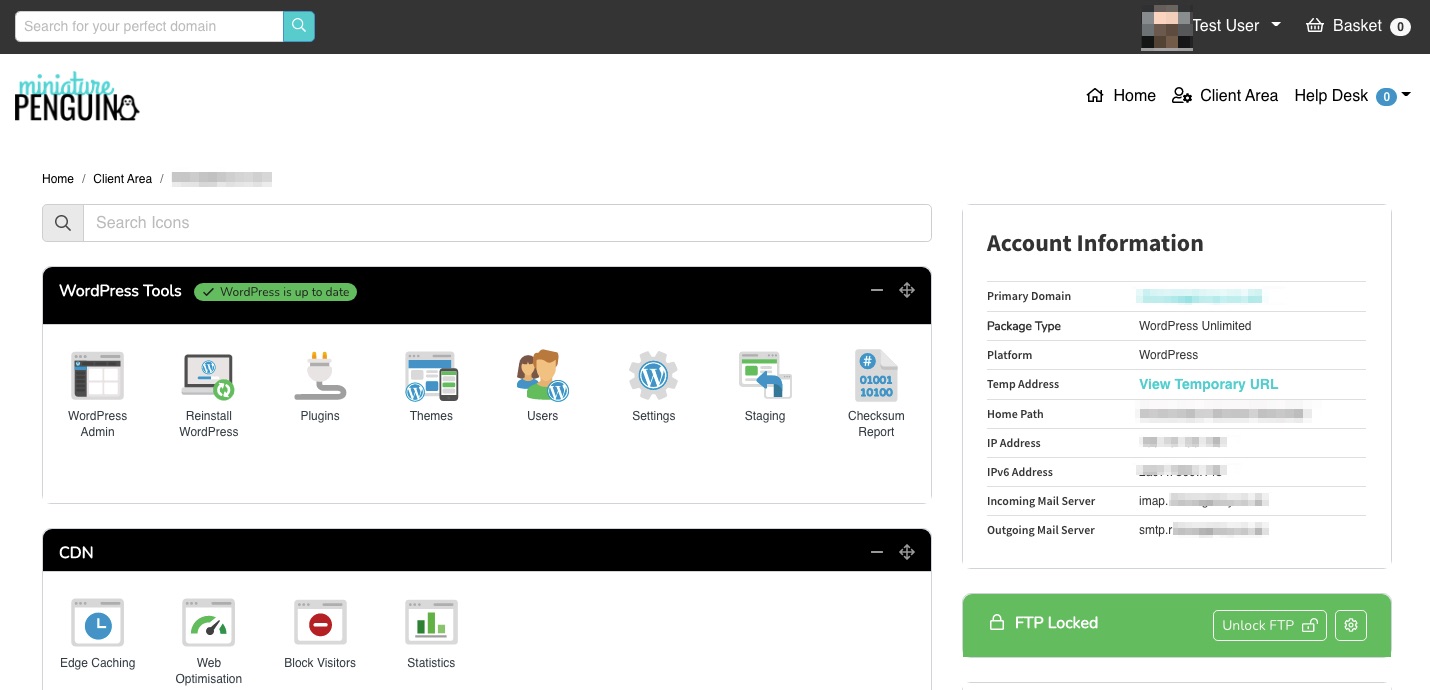Viewport: 1430px width, 690px height.
Task: Open Client Area in main navigation
Action: tap(1225, 96)
